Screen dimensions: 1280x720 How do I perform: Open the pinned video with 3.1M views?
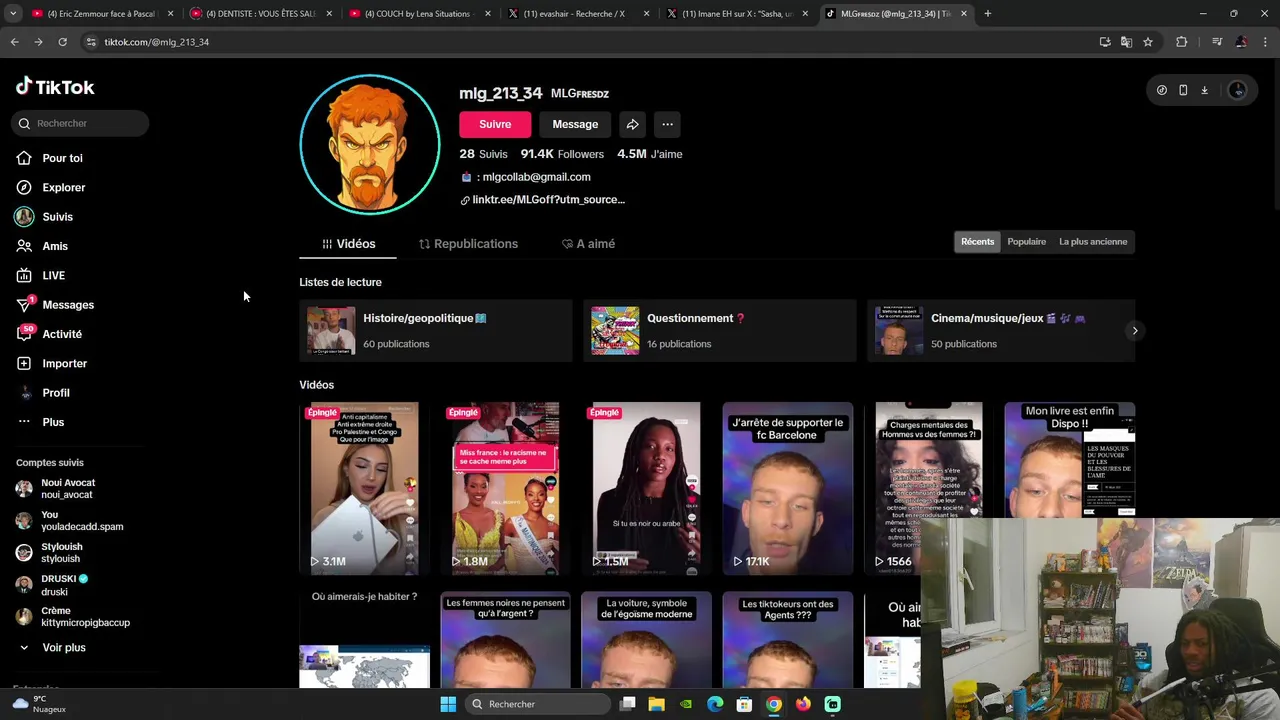[364, 488]
